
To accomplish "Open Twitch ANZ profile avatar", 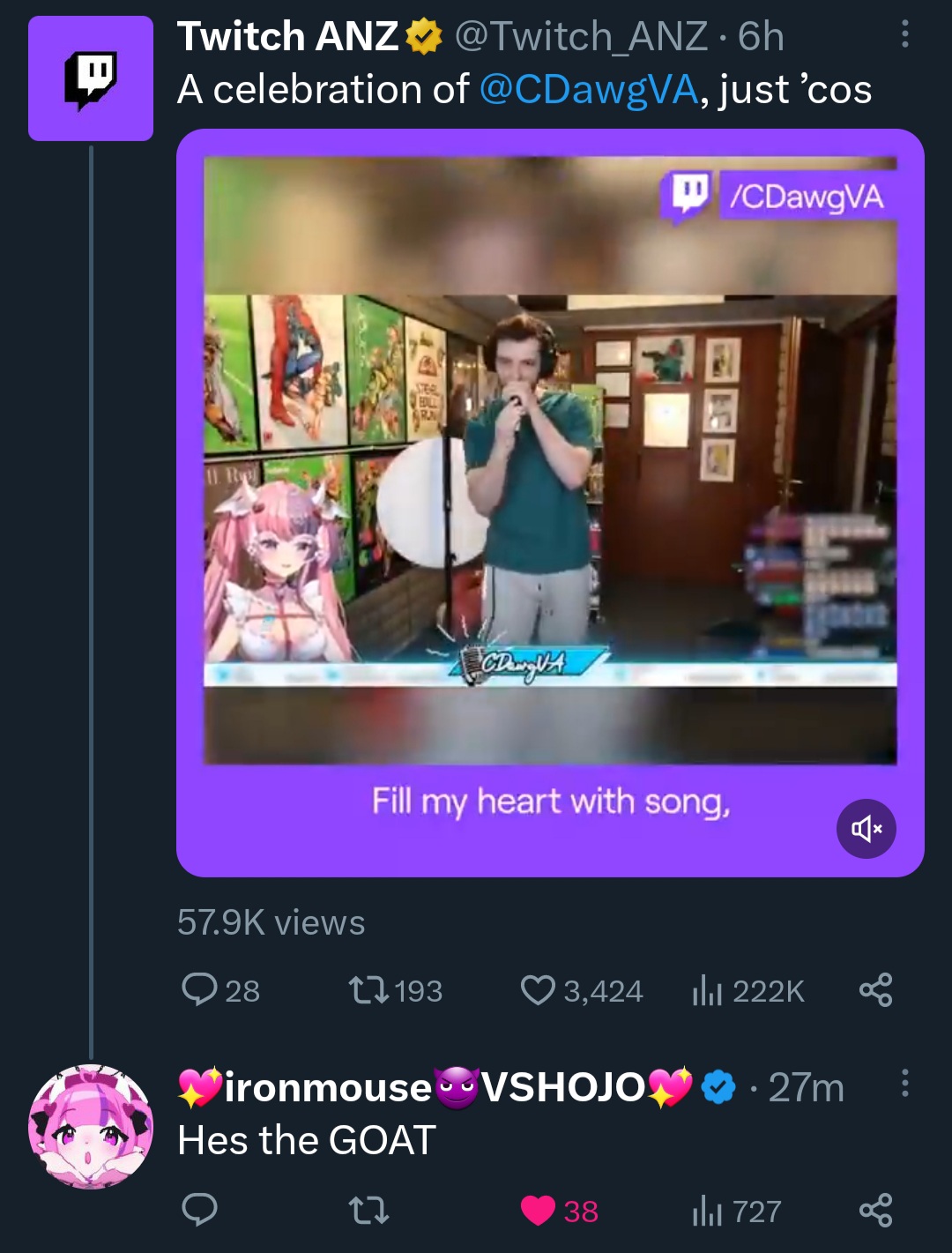I will click(91, 78).
